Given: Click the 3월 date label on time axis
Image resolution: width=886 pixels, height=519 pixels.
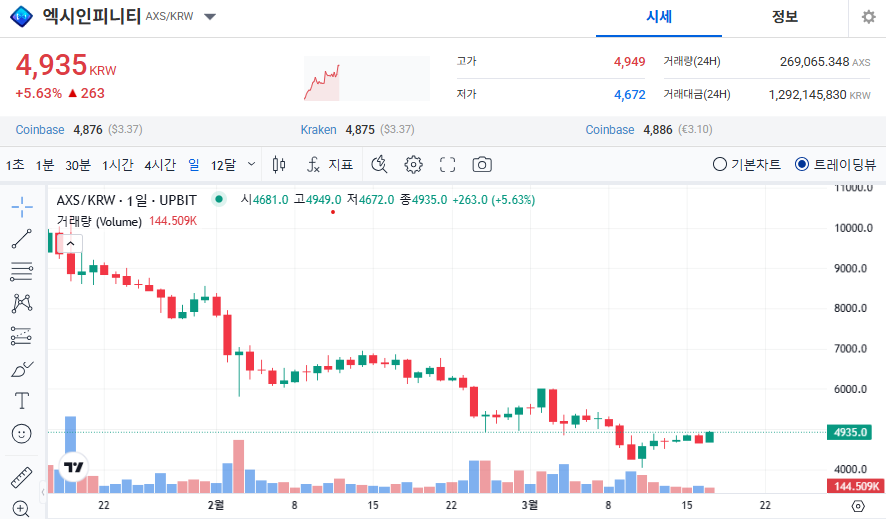Looking at the screenshot, I should [x=529, y=505].
